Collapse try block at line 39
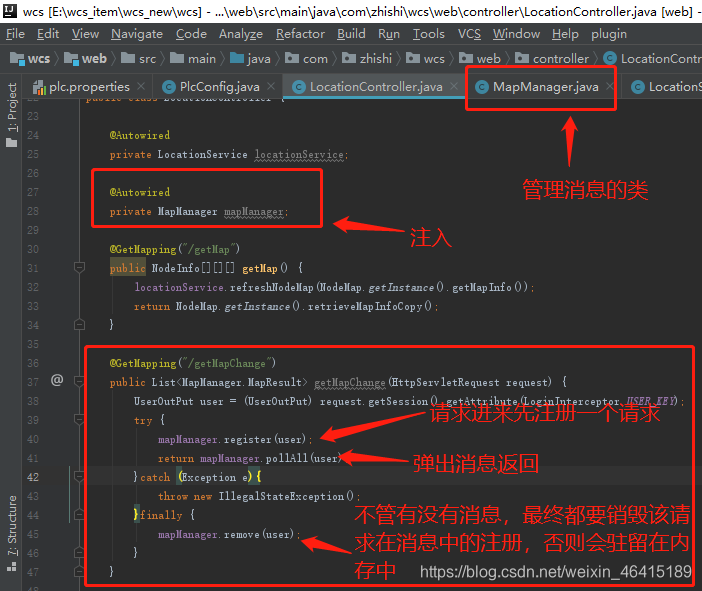Viewport: 702px width, 591px height. click(79, 420)
